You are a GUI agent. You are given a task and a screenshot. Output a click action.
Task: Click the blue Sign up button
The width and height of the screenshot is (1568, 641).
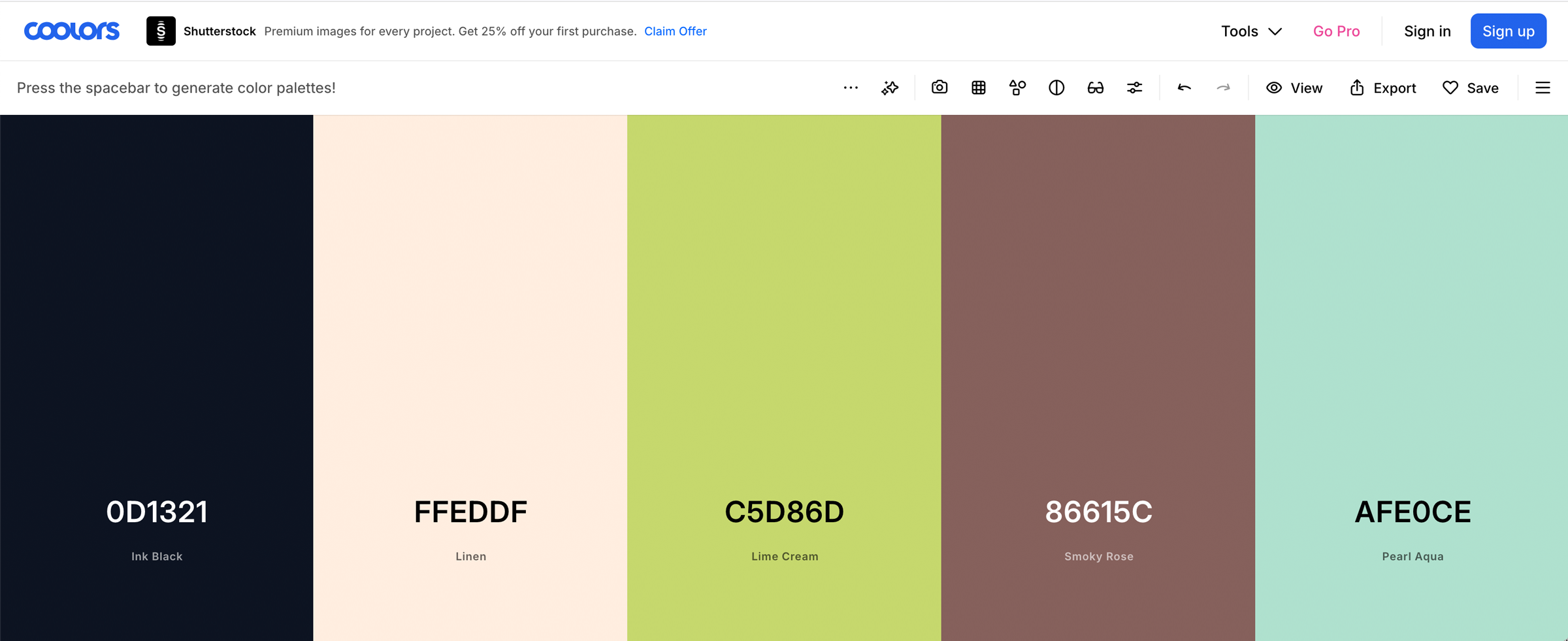tap(1508, 31)
